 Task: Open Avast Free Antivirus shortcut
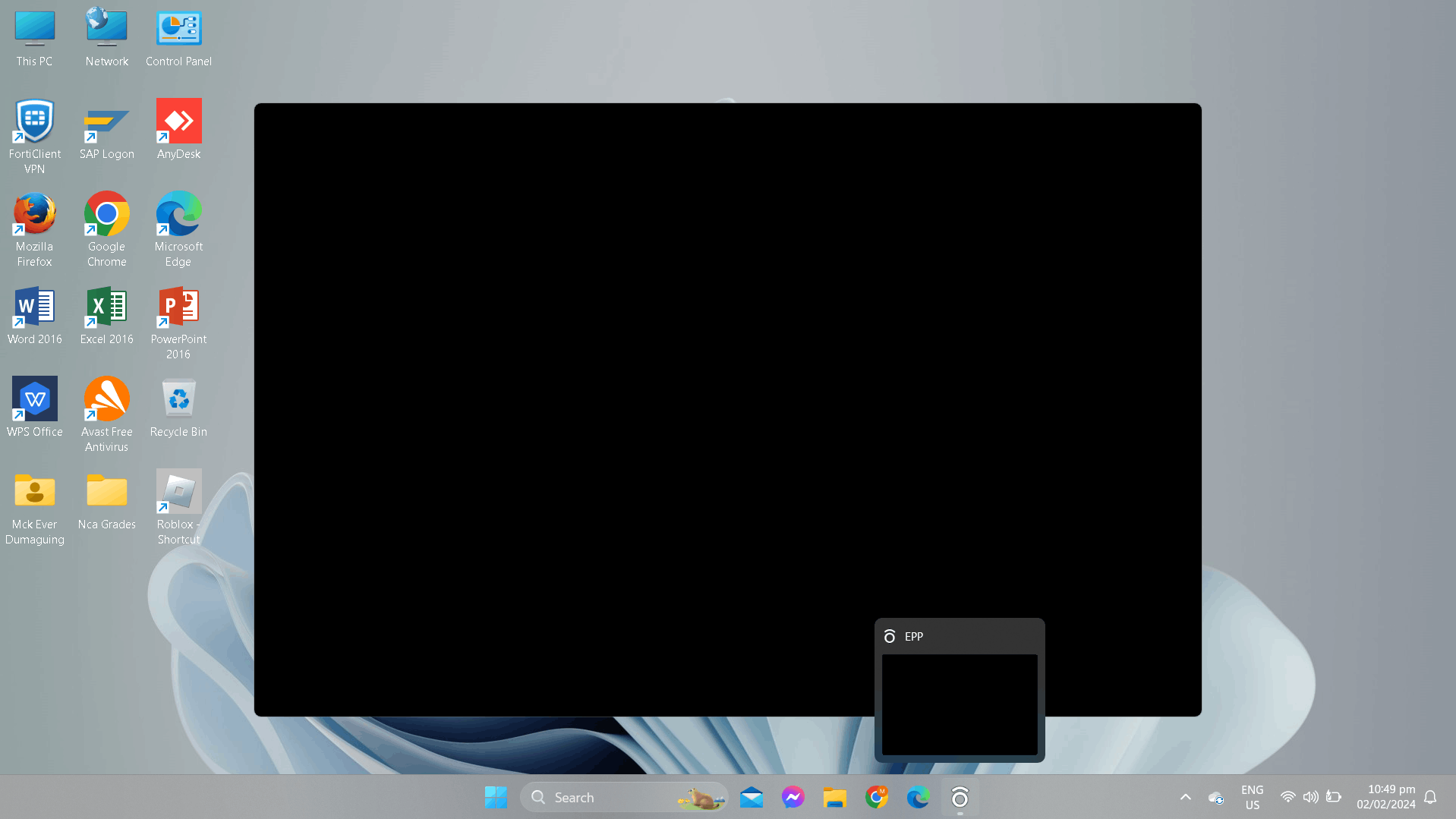(107, 415)
